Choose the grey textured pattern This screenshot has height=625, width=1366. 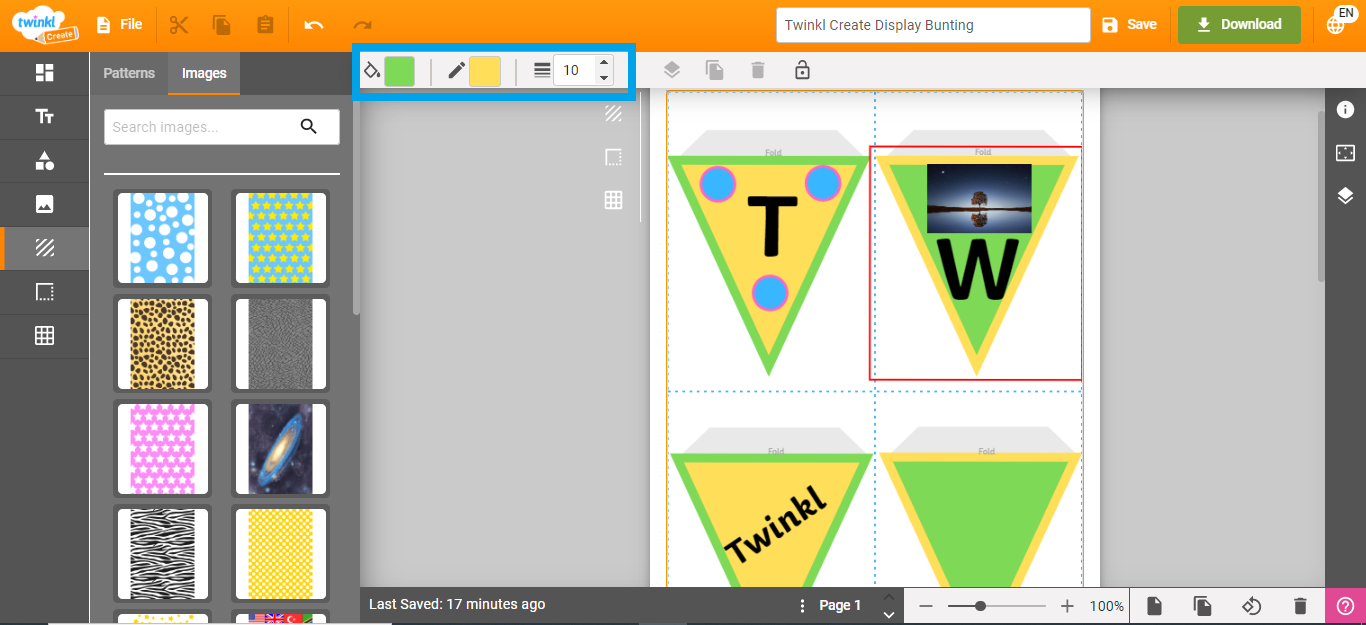click(280, 344)
